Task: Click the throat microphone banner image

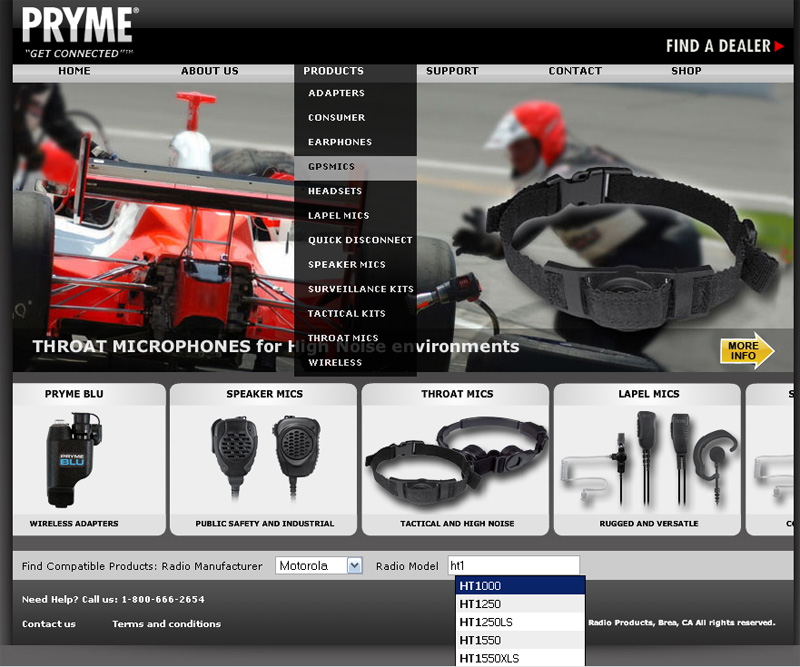Action: point(631,248)
